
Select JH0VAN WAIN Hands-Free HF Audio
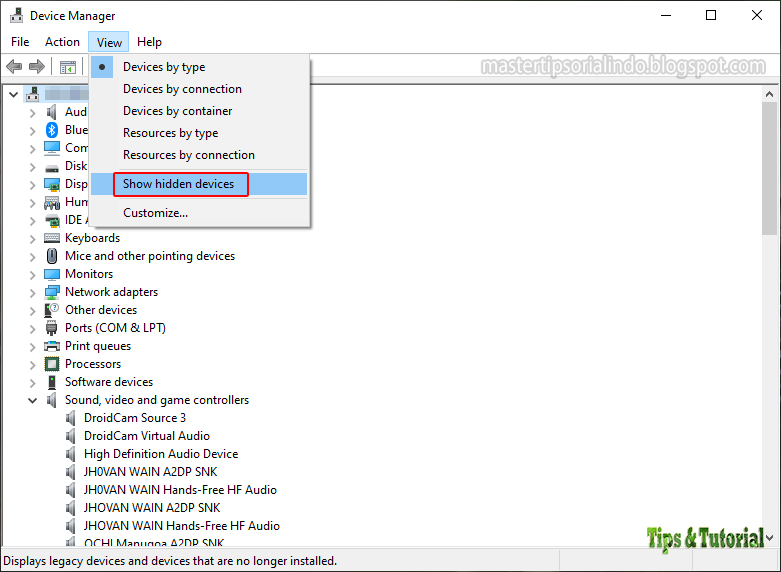click(180, 490)
